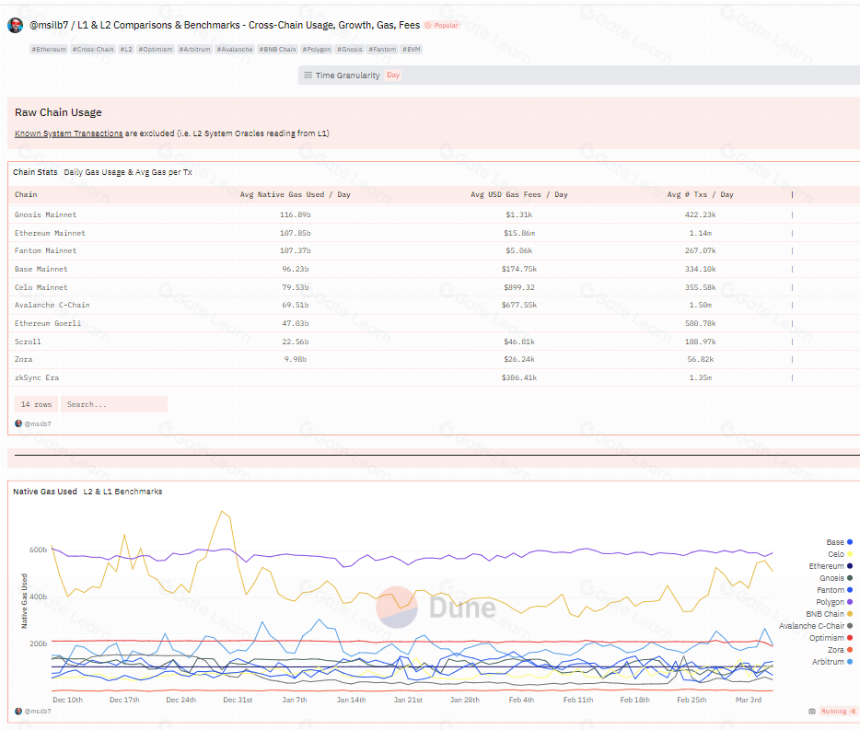
Task: Sort table by Chain column header
Action: (x=26, y=195)
